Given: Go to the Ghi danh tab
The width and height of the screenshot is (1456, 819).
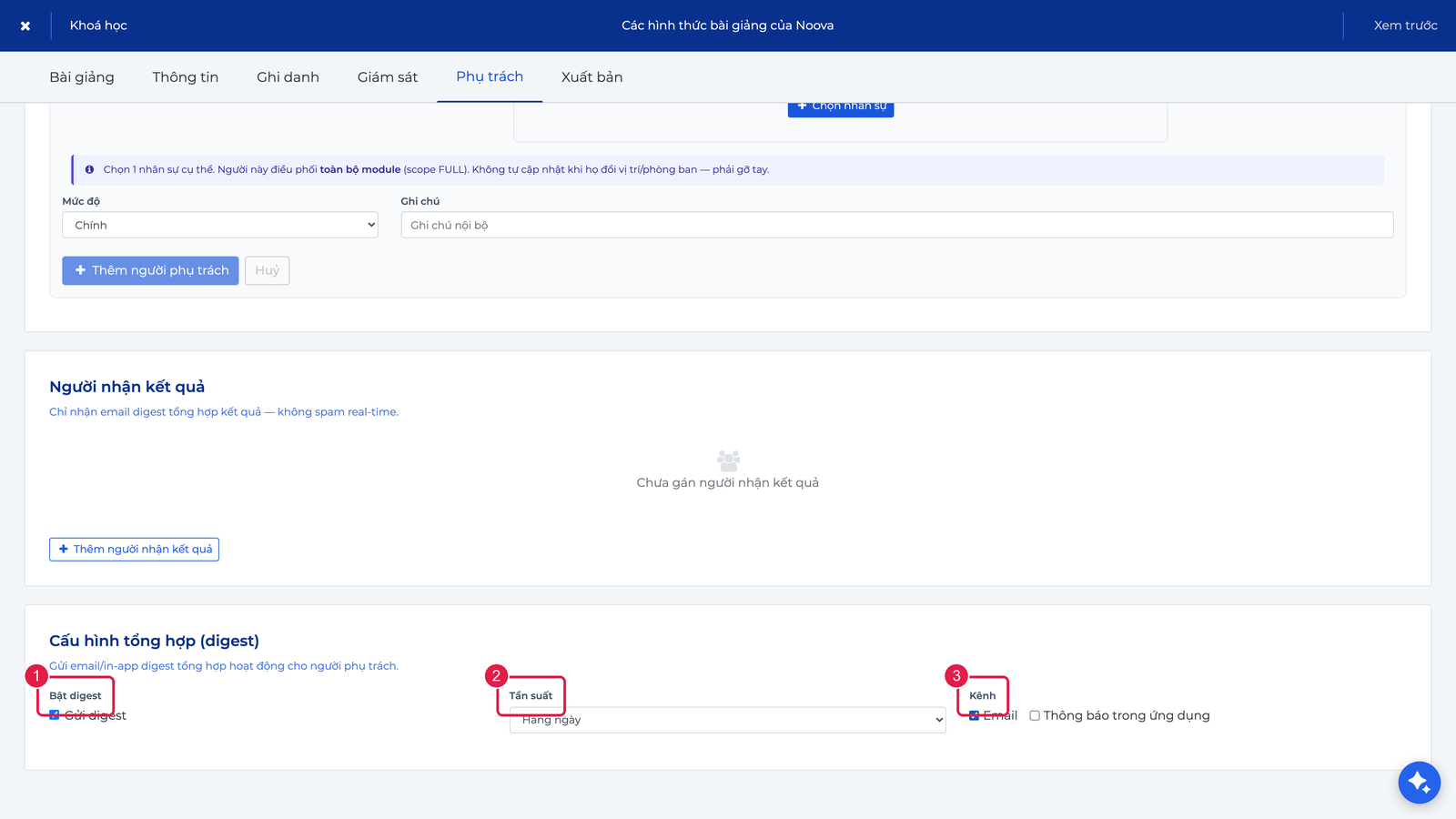Looking at the screenshot, I should (x=288, y=77).
